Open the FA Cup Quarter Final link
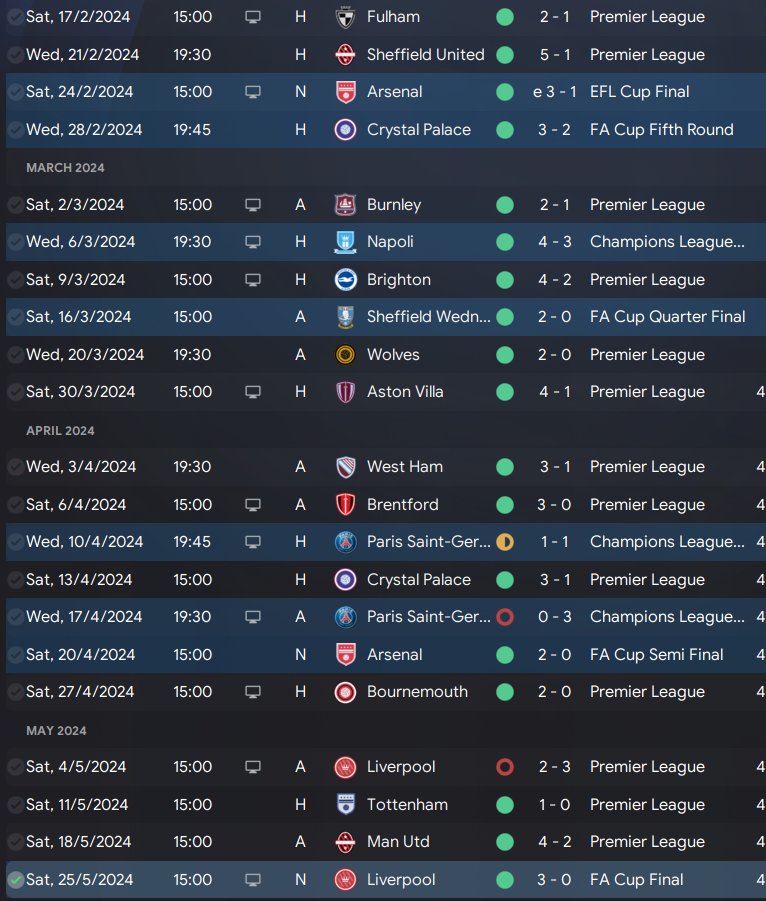The image size is (766, 901). [667, 317]
